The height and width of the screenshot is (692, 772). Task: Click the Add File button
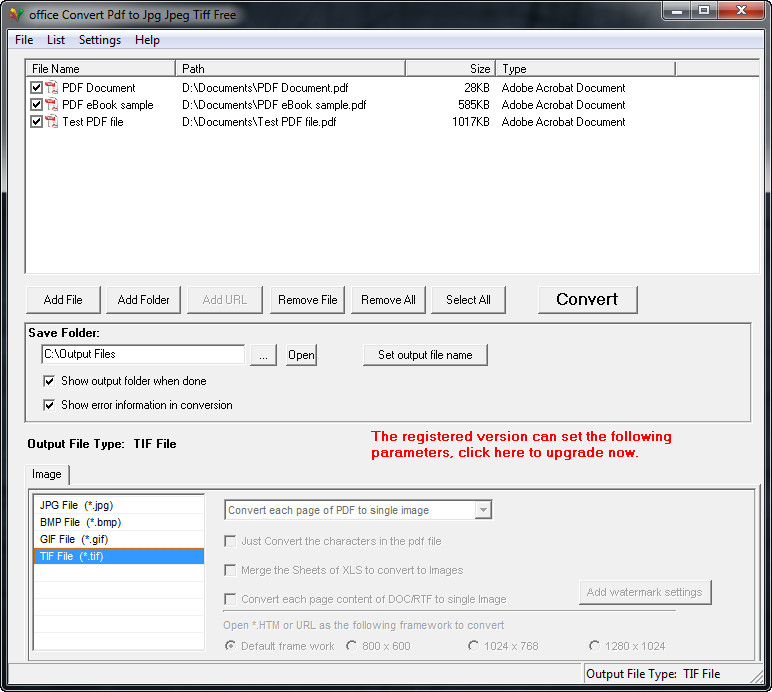(63, 300)
